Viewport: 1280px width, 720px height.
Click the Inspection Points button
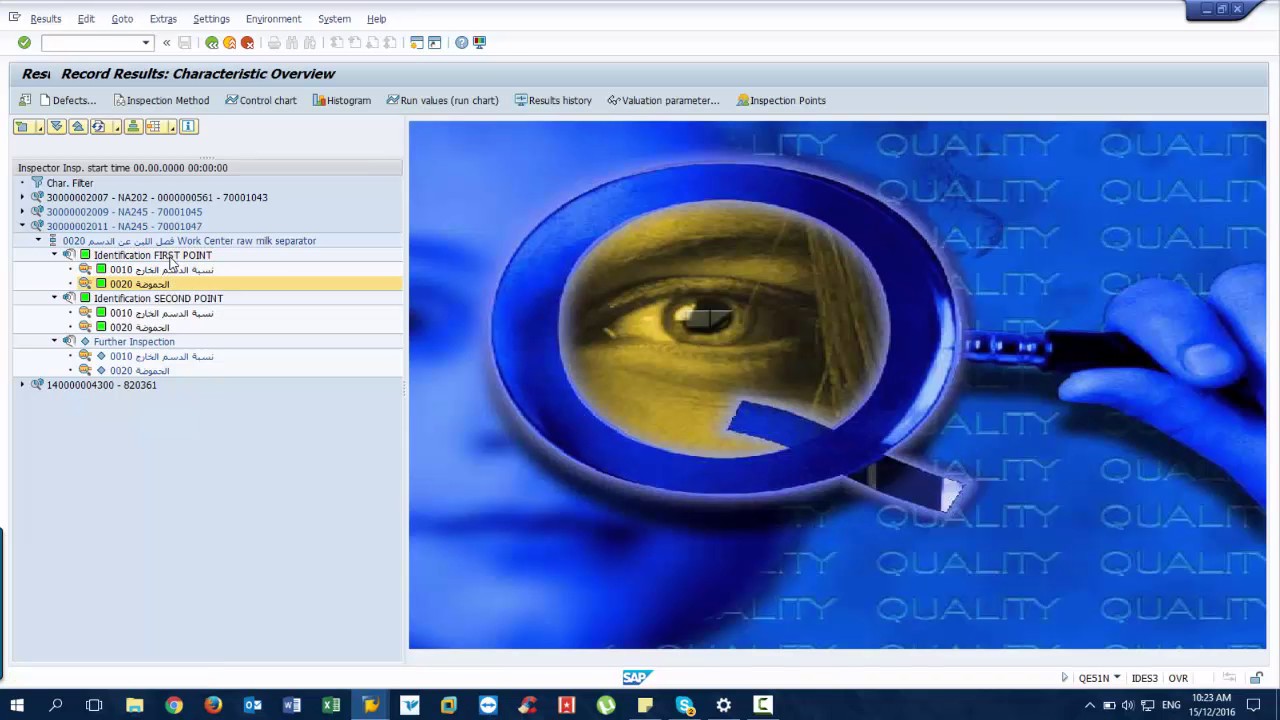pyautogui.click(x=781, y=101)
